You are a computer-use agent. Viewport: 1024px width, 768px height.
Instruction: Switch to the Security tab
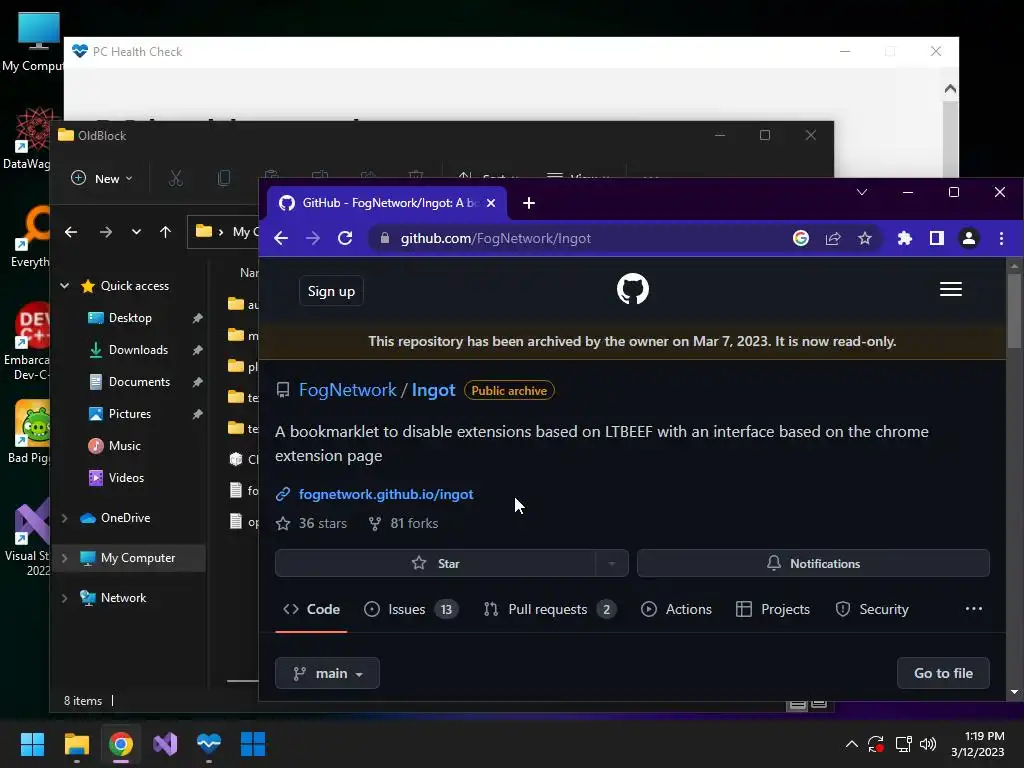click(872, 609)
